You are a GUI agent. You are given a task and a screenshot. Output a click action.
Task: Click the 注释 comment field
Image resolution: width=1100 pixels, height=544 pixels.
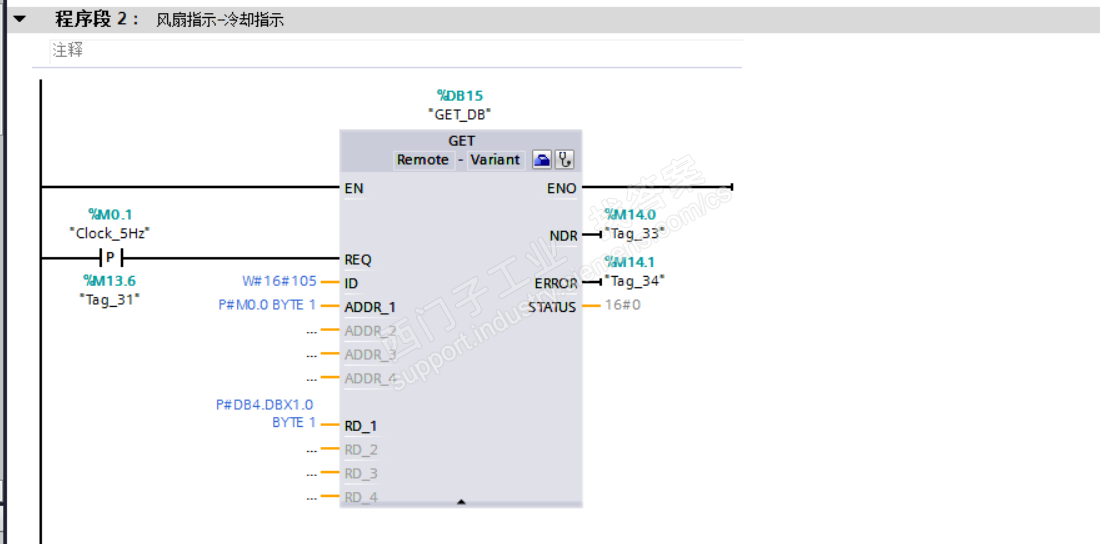pyautogui.click(x=68, y=50)
